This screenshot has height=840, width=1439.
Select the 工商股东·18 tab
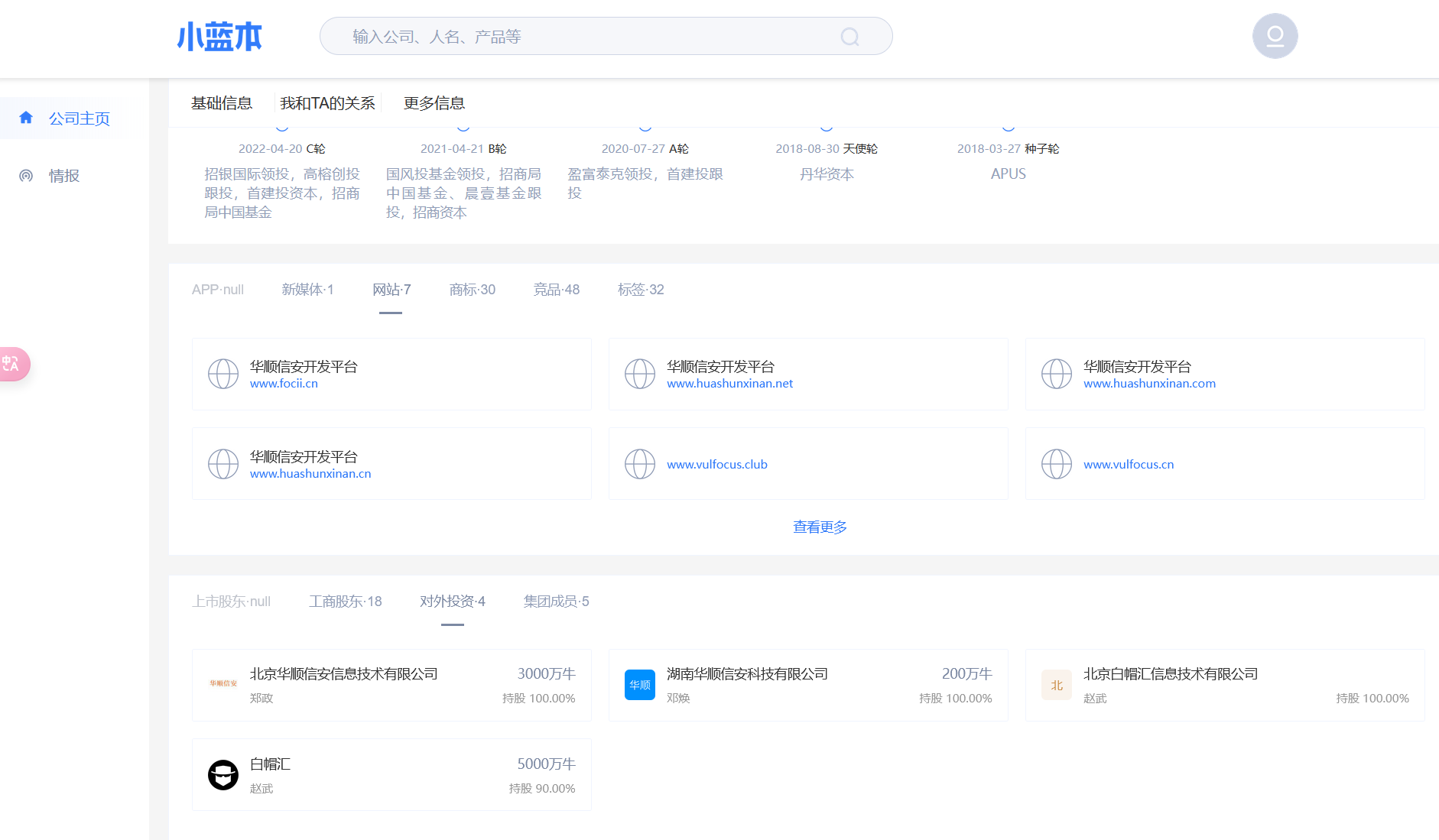346,602
